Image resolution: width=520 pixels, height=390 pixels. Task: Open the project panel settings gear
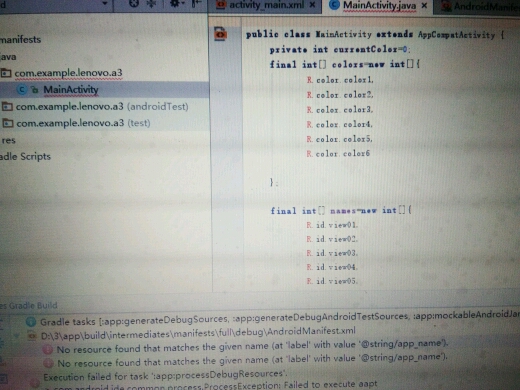[175, 3]
